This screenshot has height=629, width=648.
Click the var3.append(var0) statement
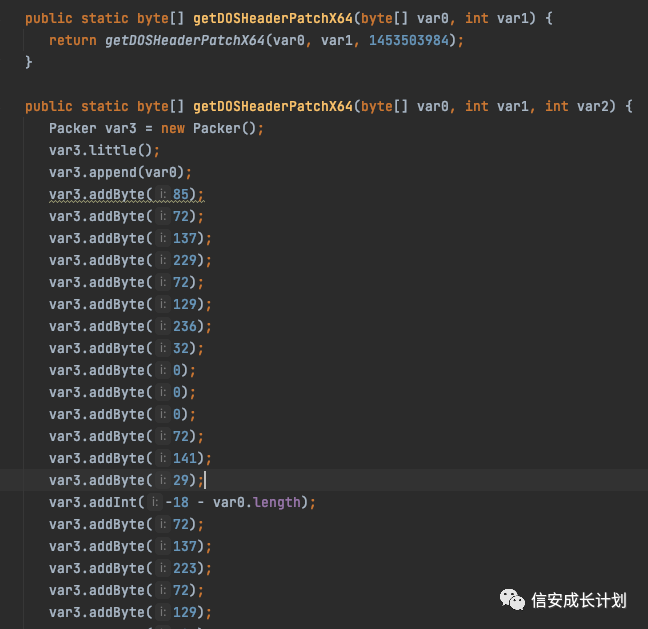click(x=120, y=172)
